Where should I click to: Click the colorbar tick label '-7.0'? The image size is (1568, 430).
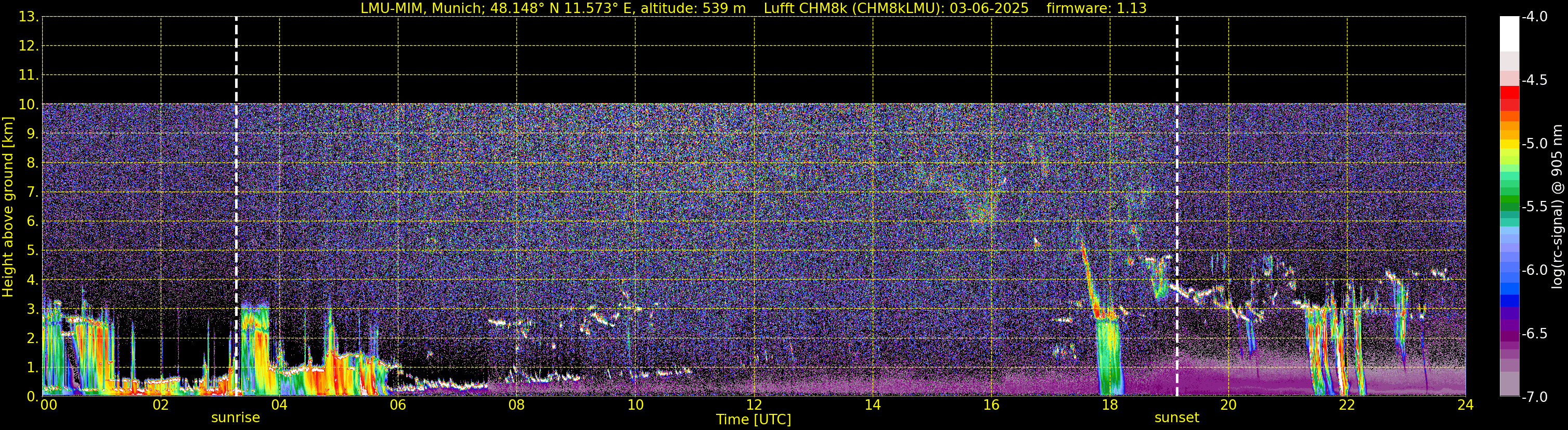1535,397
